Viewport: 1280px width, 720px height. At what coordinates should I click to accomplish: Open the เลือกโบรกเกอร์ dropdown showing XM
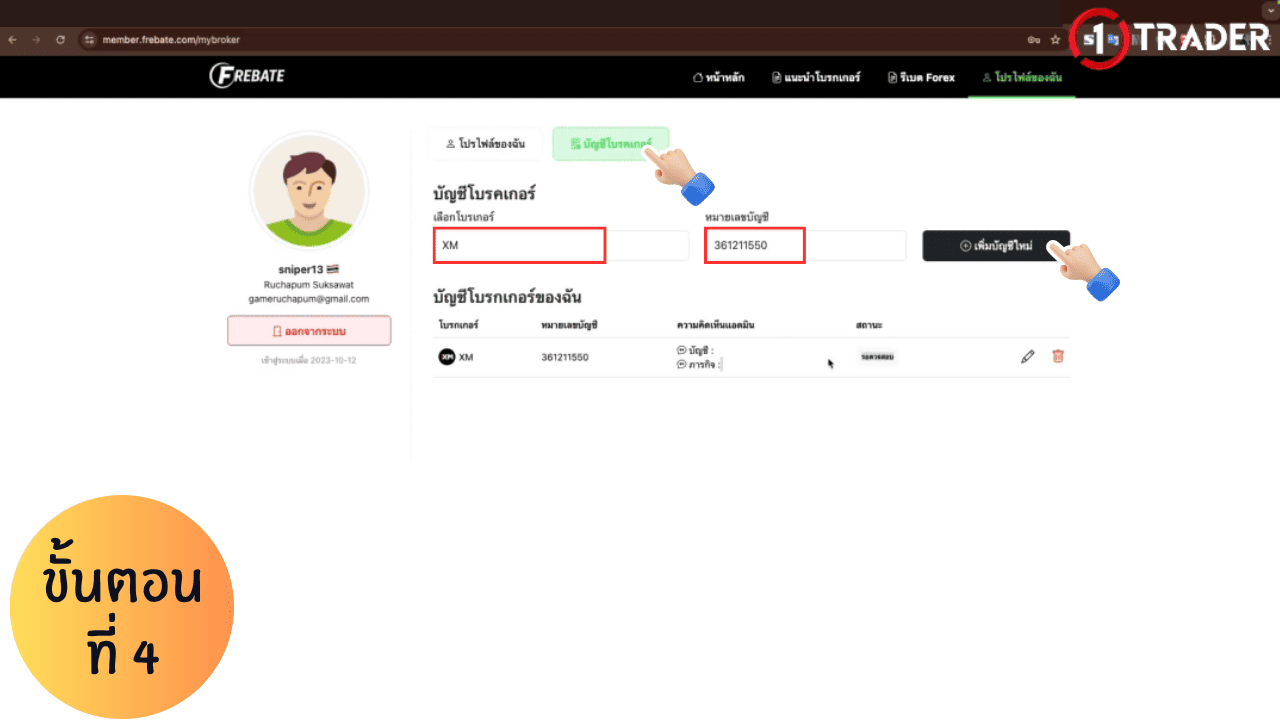pyautogui.click(x=561, y=245)
